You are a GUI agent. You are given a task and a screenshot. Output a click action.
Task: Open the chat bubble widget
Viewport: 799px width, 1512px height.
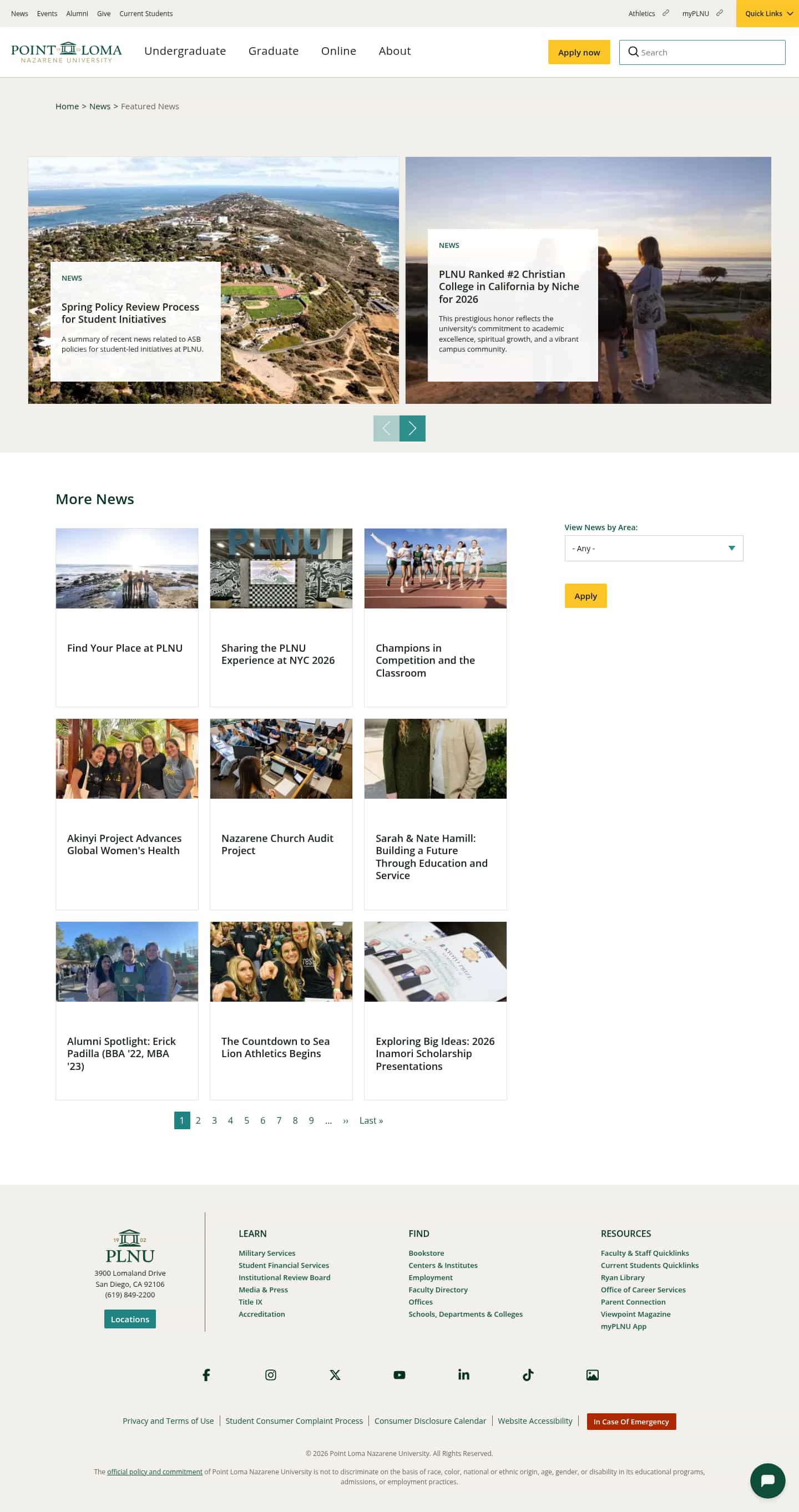[x=767, y=1480]
